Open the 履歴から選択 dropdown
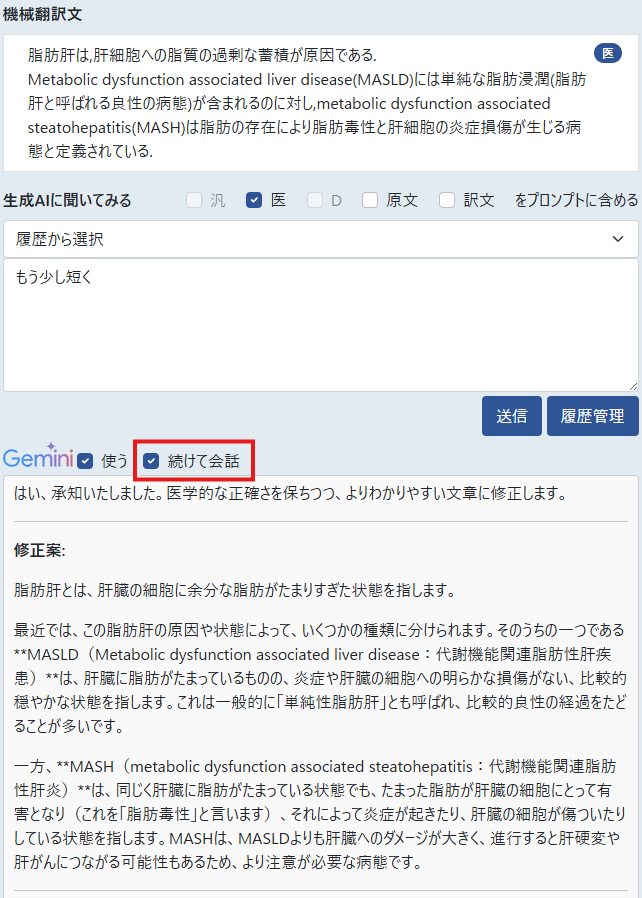This screenshot has width=642, height=898. pos(320,239)
